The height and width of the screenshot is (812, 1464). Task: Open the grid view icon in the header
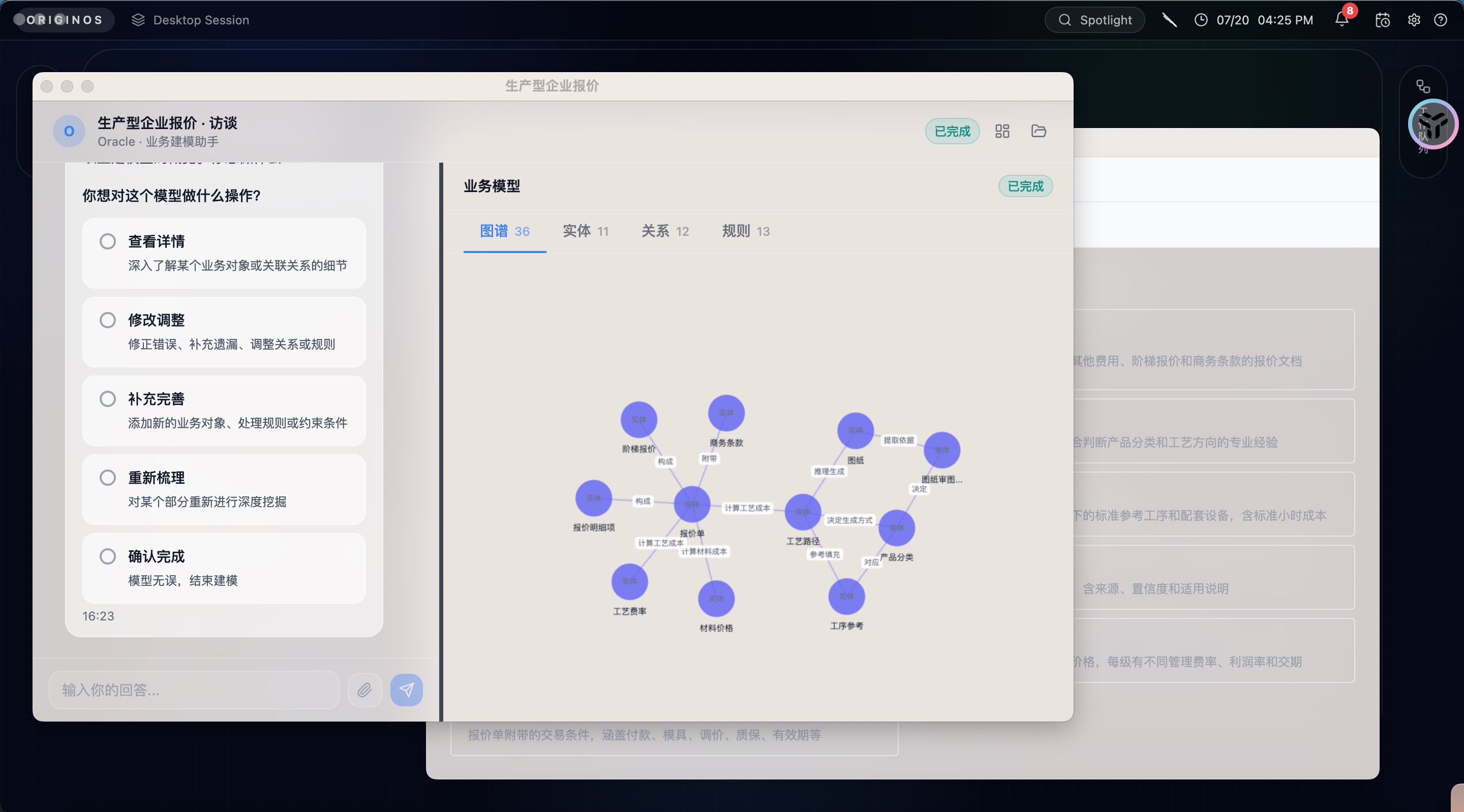(x=1002, y=131)
